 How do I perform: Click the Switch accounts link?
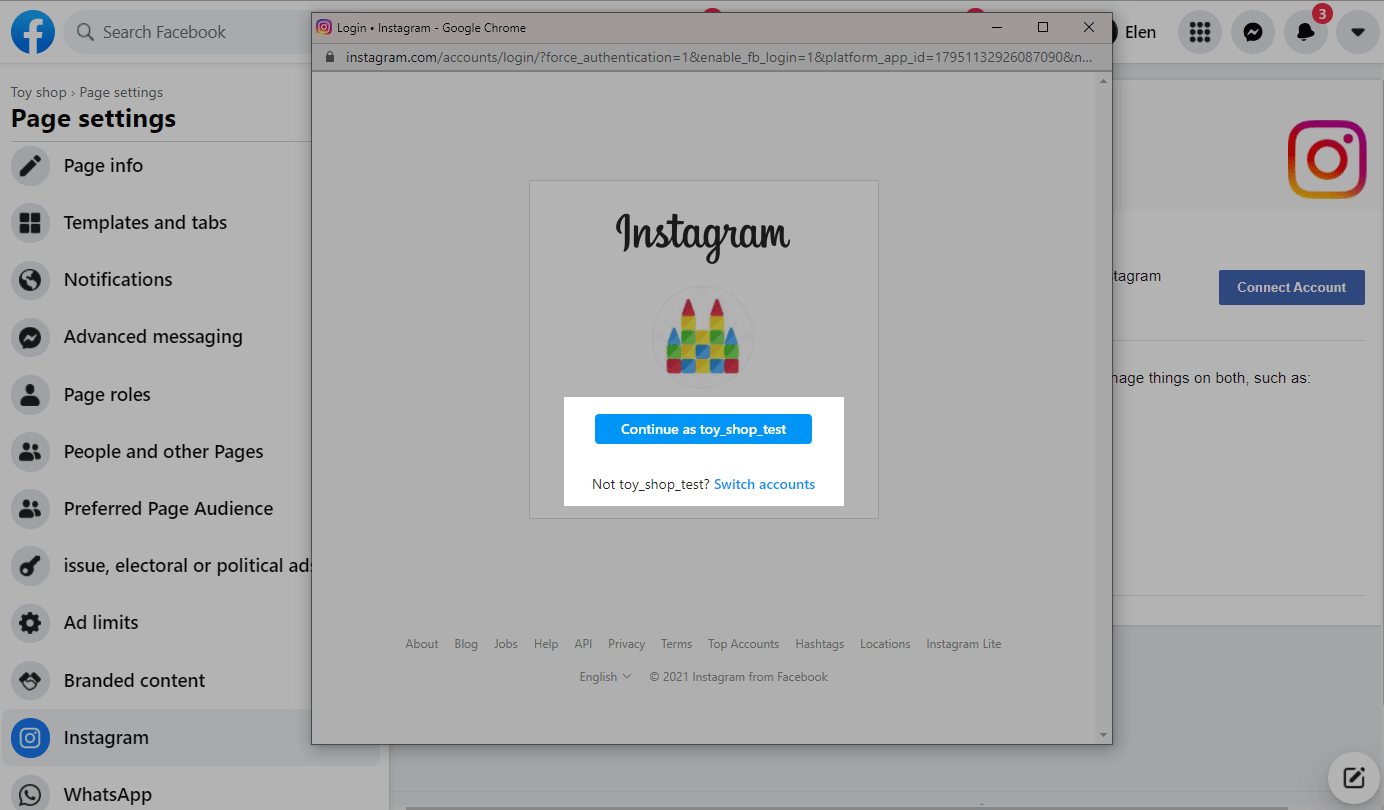tap(764, 484)
